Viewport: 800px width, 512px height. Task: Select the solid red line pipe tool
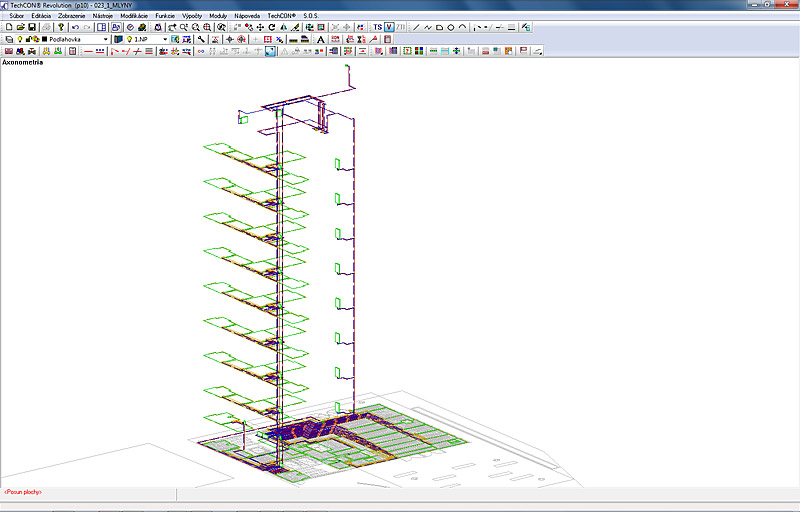(x=88, y=51)
